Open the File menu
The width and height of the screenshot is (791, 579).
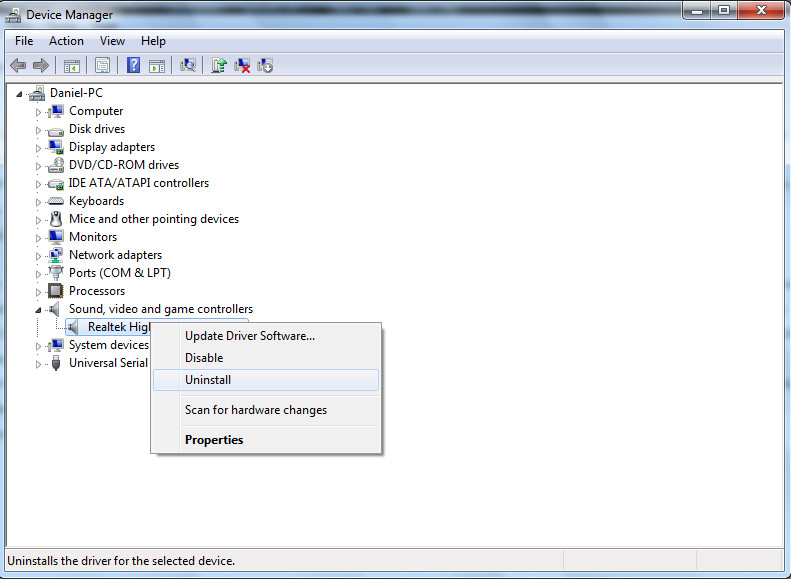click(x=24, y=41)
